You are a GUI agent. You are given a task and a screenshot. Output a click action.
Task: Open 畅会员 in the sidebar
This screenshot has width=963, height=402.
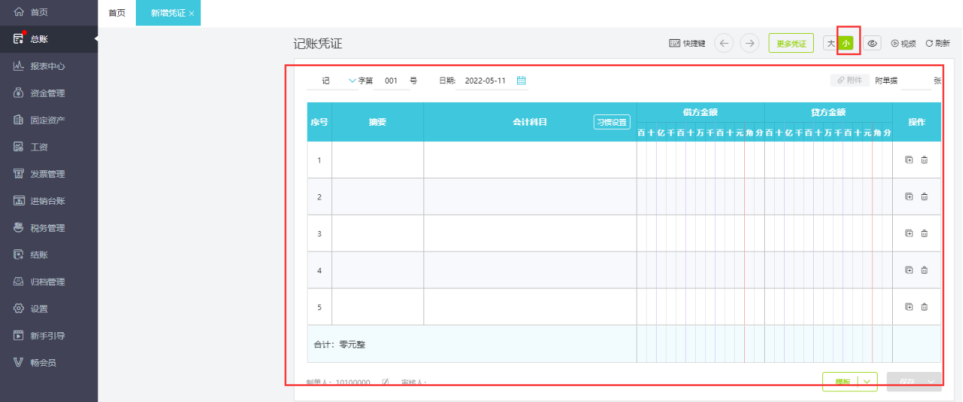(43, 363)
